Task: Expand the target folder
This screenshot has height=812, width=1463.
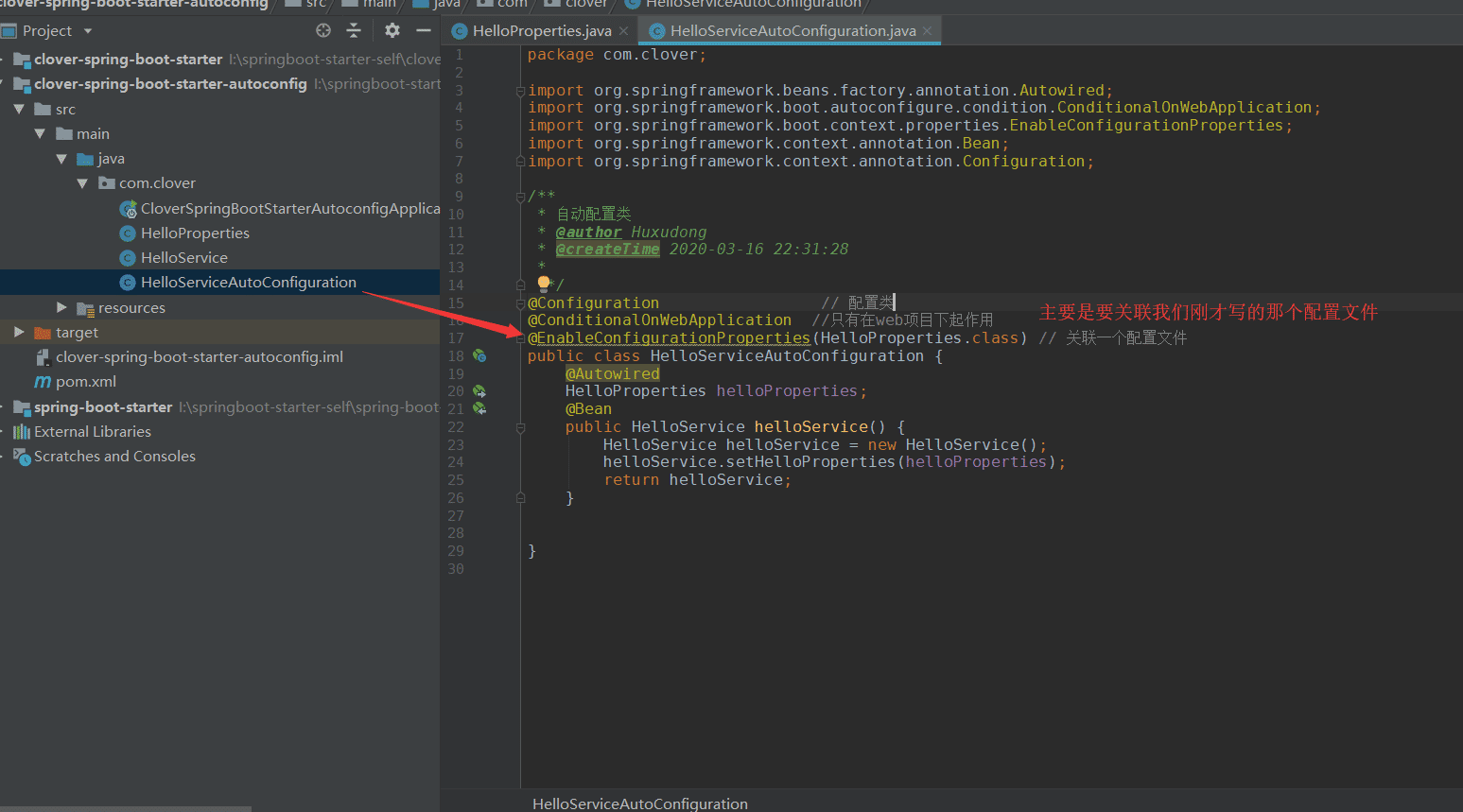Action: point(19,333)
